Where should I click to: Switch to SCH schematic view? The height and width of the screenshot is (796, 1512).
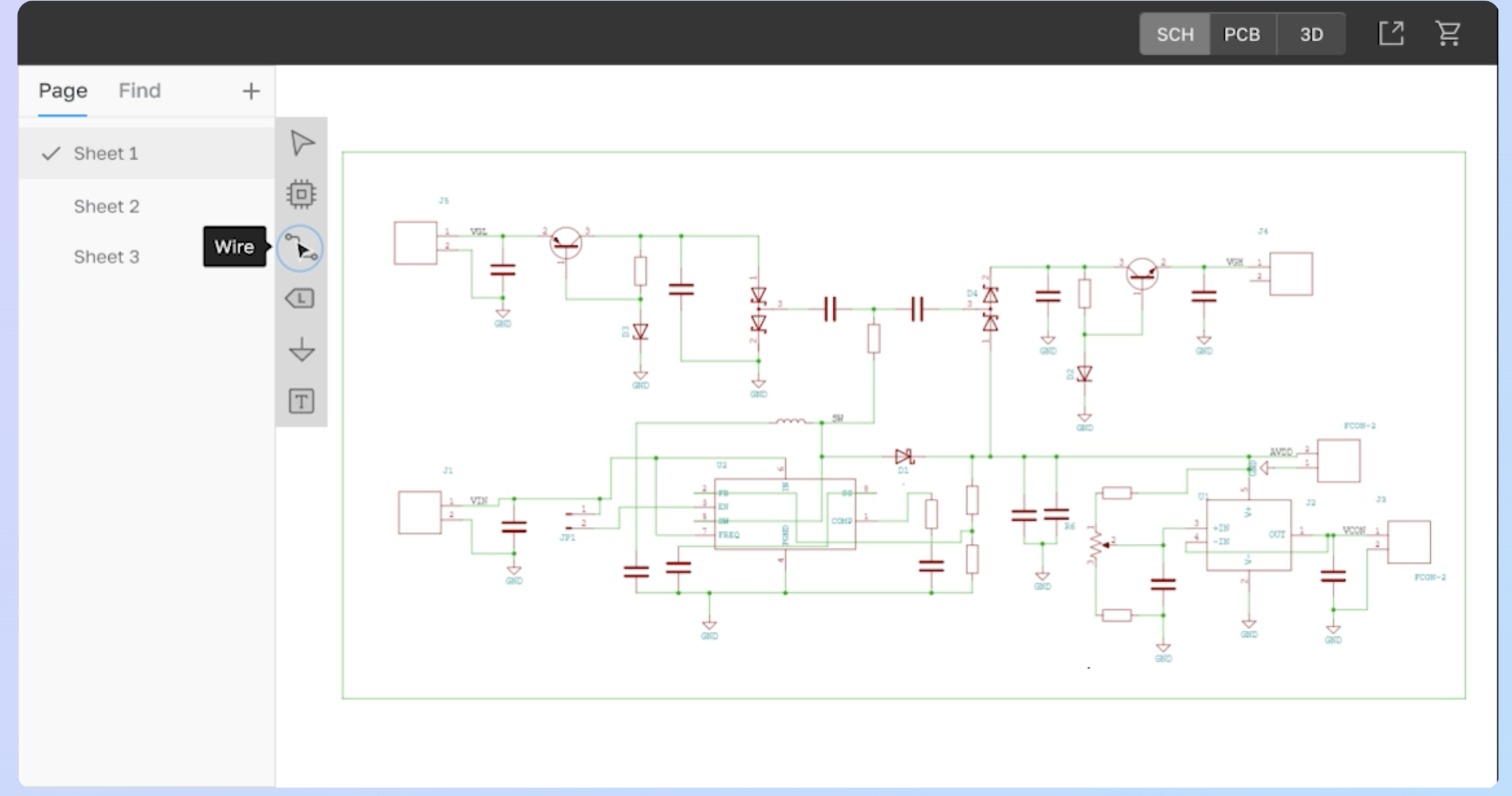[x=1175, y=34]
